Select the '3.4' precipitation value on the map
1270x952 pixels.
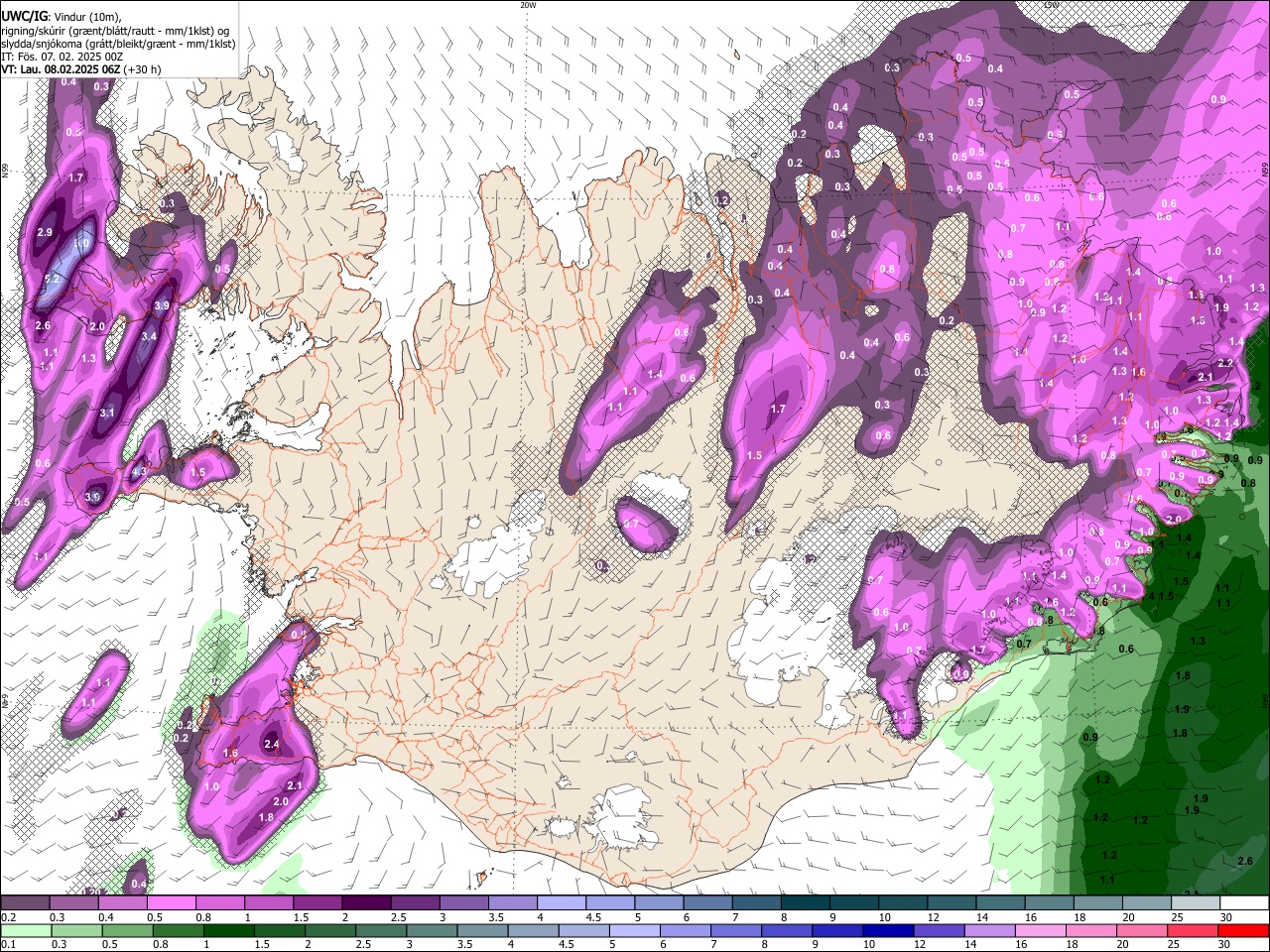click(149, 337)
